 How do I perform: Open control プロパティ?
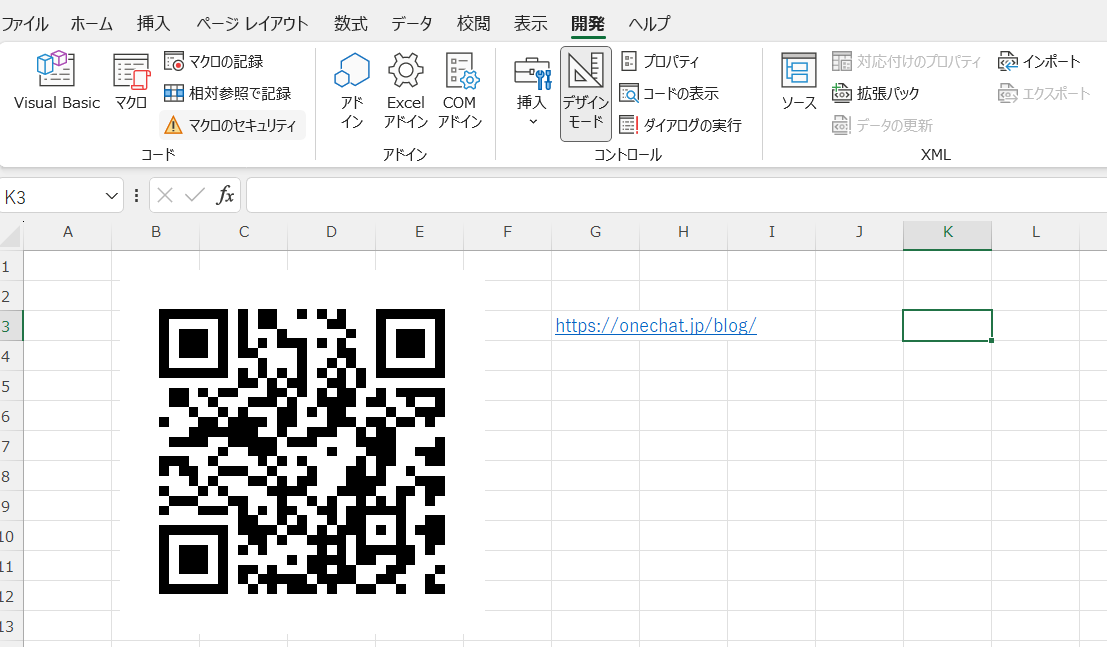coord(660,61)
